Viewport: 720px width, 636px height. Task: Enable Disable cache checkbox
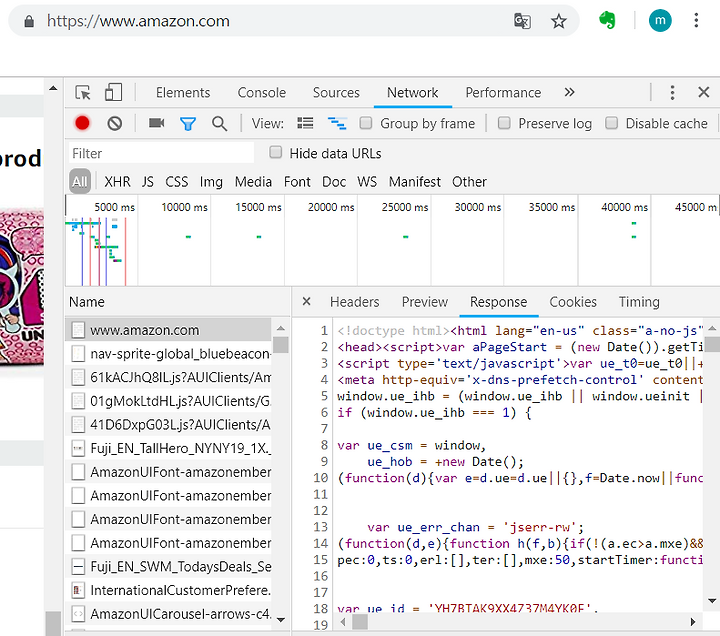[x=611, y=123]
